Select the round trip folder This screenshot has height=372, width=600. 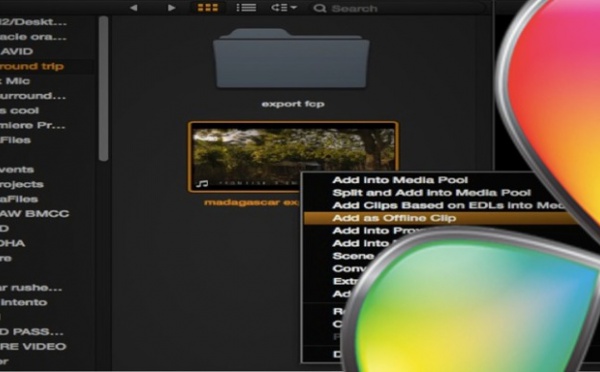pos(32,66)
